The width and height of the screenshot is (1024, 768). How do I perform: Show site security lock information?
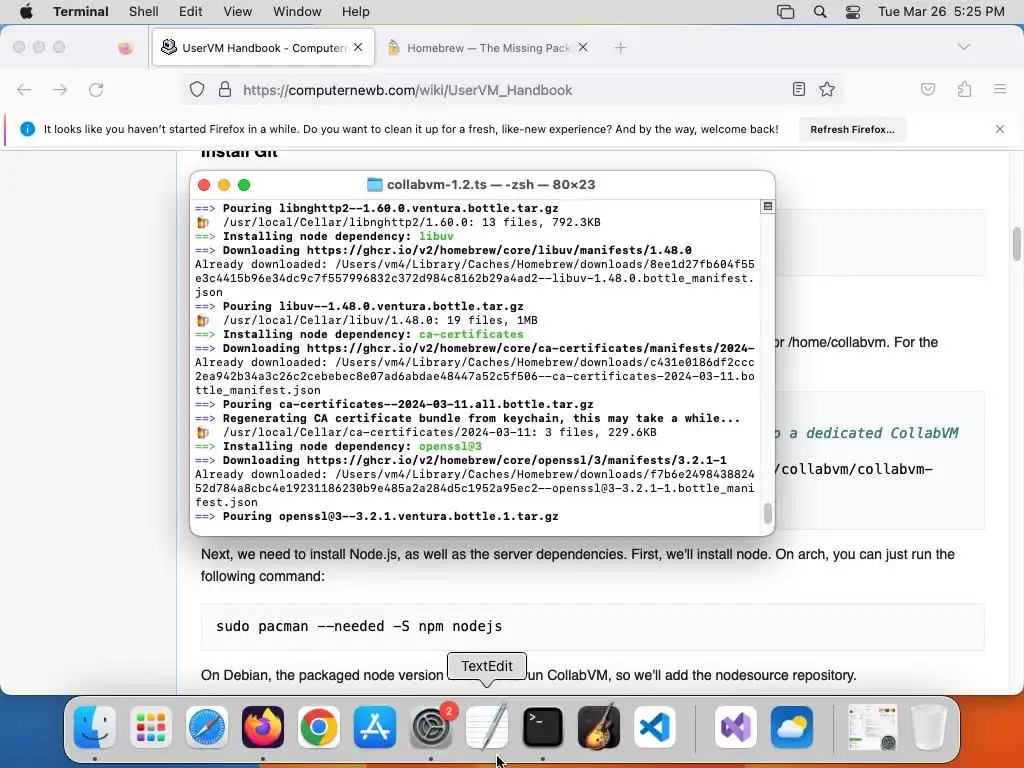click(x=225, y=89)
